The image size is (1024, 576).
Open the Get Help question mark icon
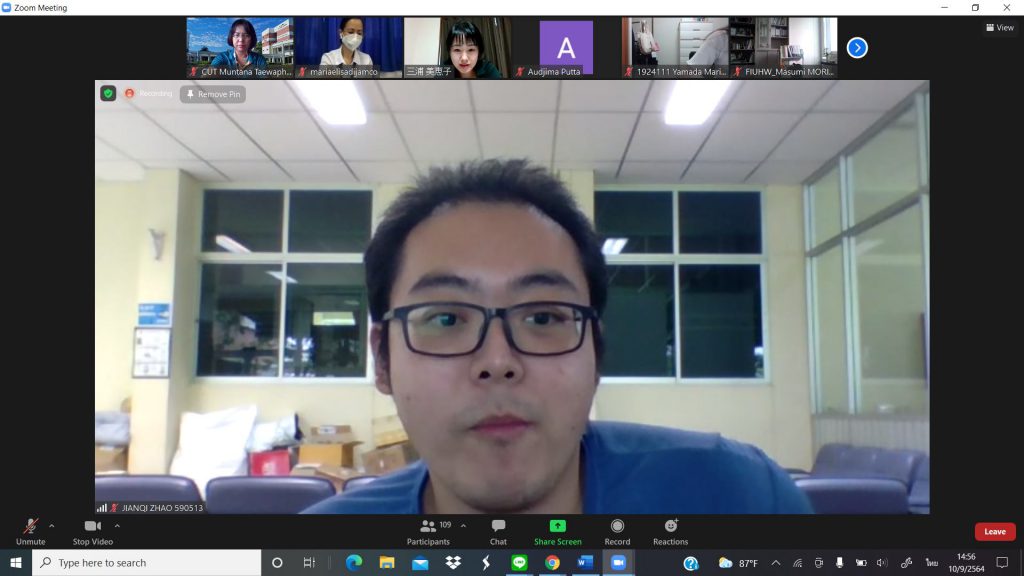point(691,562)
